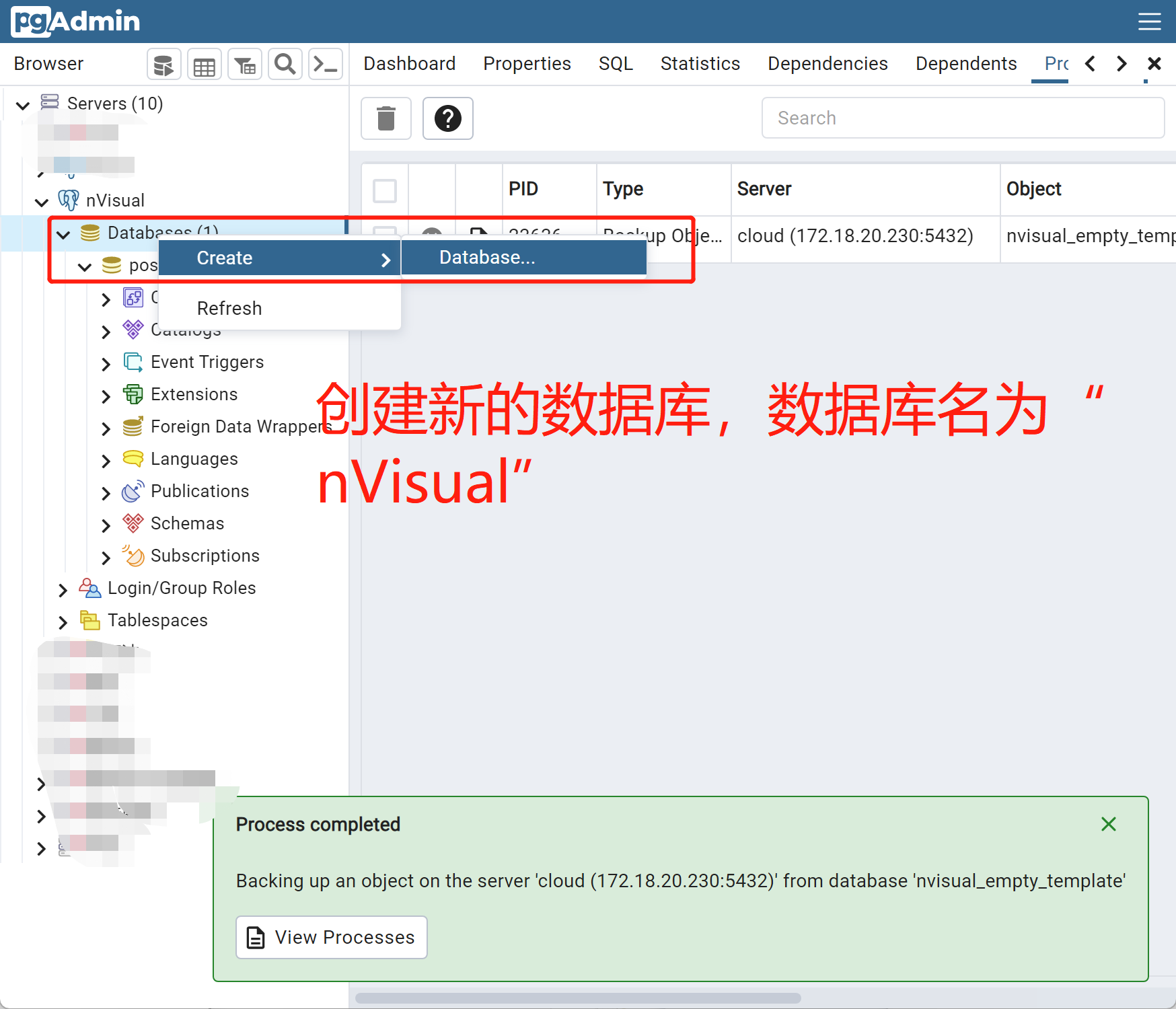Select the Servers group icon
Viewport: 1176px width, 1009px height.
tap(50, 102)
